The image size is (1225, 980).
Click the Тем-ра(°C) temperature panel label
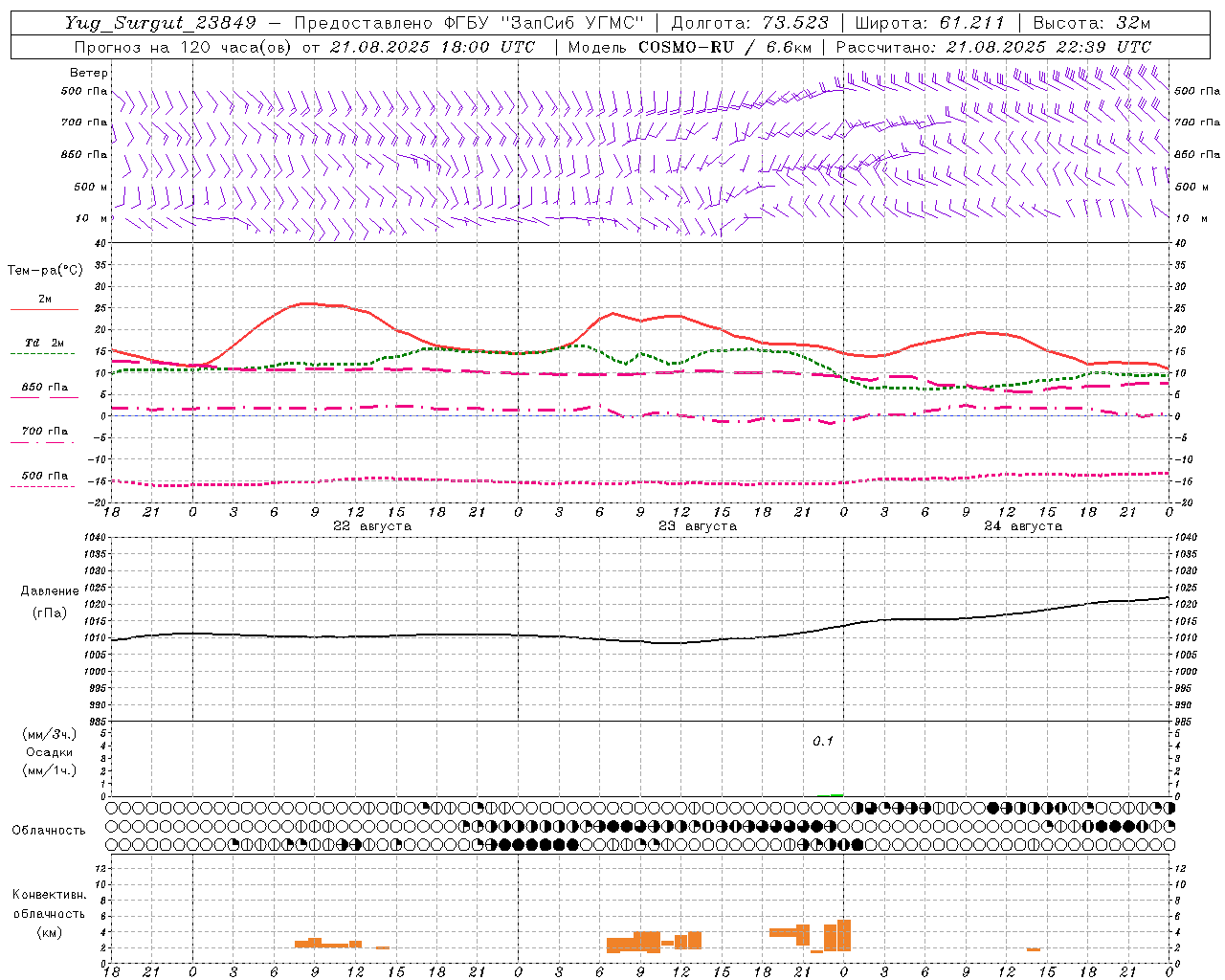(x=45, y=271)
